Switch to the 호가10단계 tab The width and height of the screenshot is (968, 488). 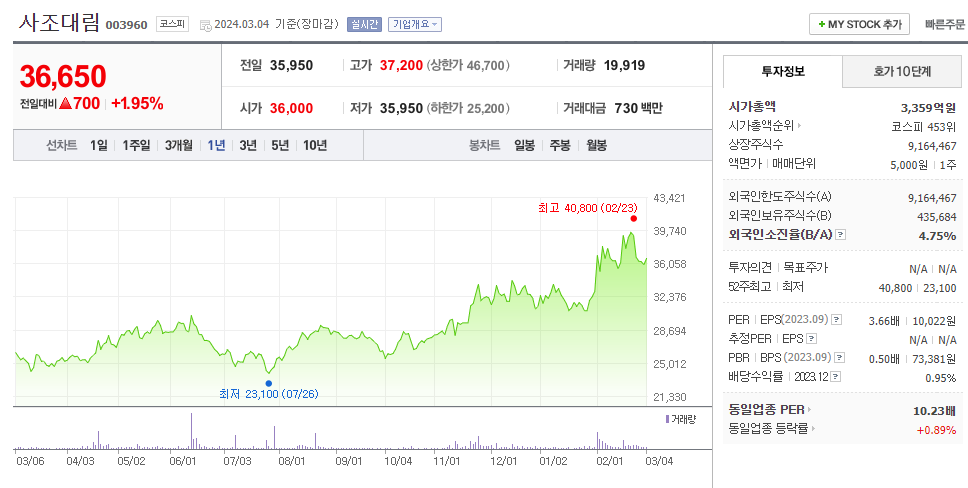[x=901, y=71]
